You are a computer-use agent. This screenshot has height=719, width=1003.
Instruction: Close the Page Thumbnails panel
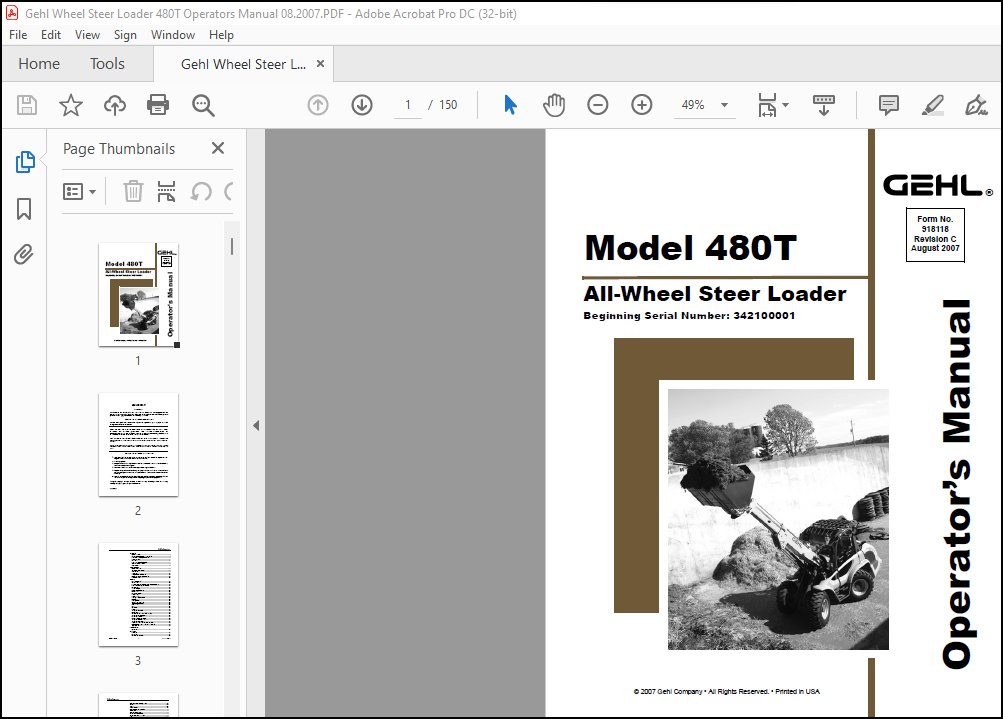(x=218, y=148)
